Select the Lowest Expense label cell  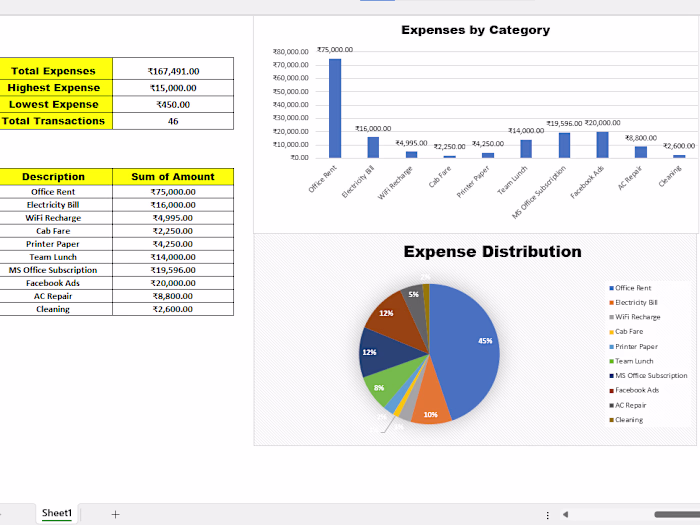(56, 104)
